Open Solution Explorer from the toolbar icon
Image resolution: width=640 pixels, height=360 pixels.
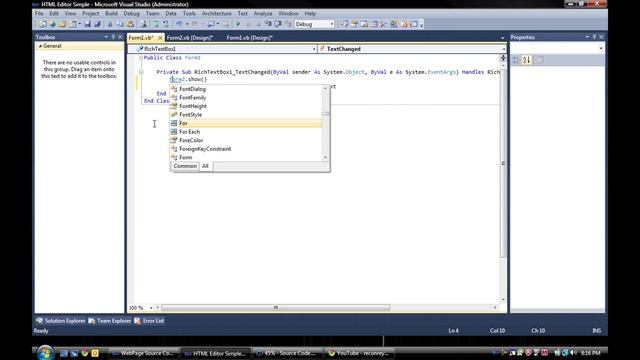(x=344, y=24)
